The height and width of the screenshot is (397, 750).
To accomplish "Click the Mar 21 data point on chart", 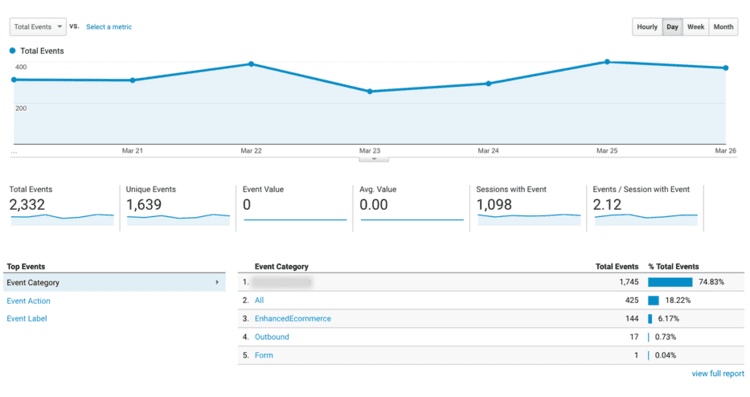I will point(132,80).
